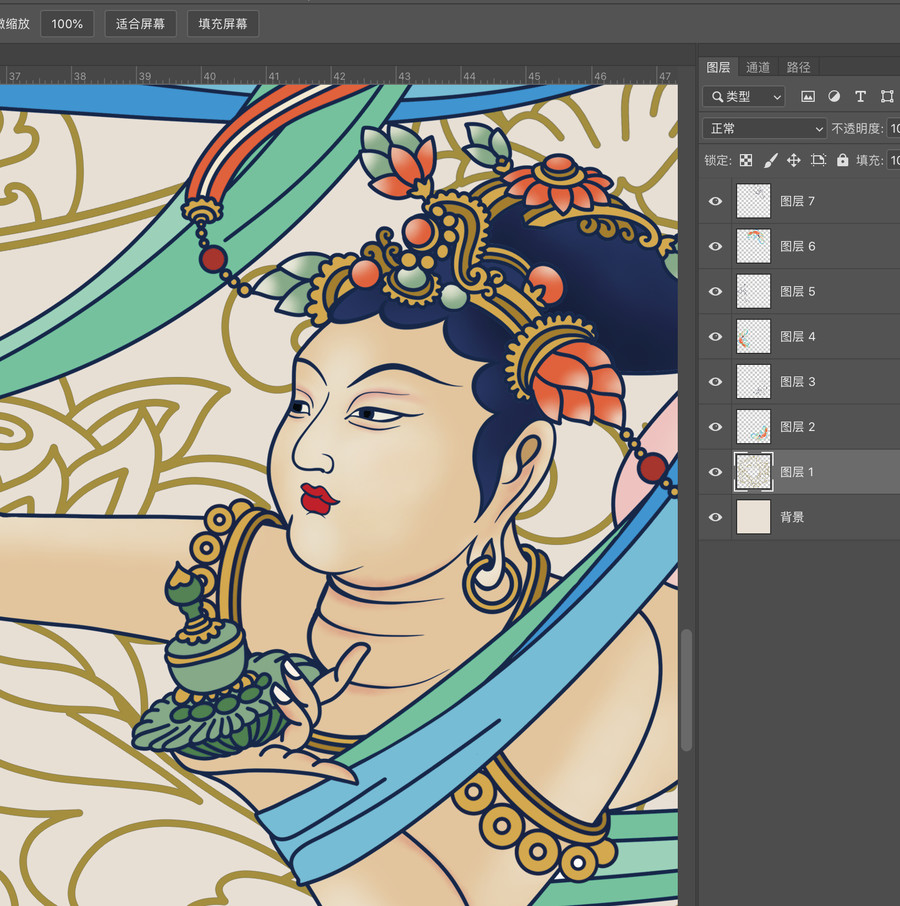Click the layer name 图层 5
This screenshot has width=900, height=906.
coord(797,291)
